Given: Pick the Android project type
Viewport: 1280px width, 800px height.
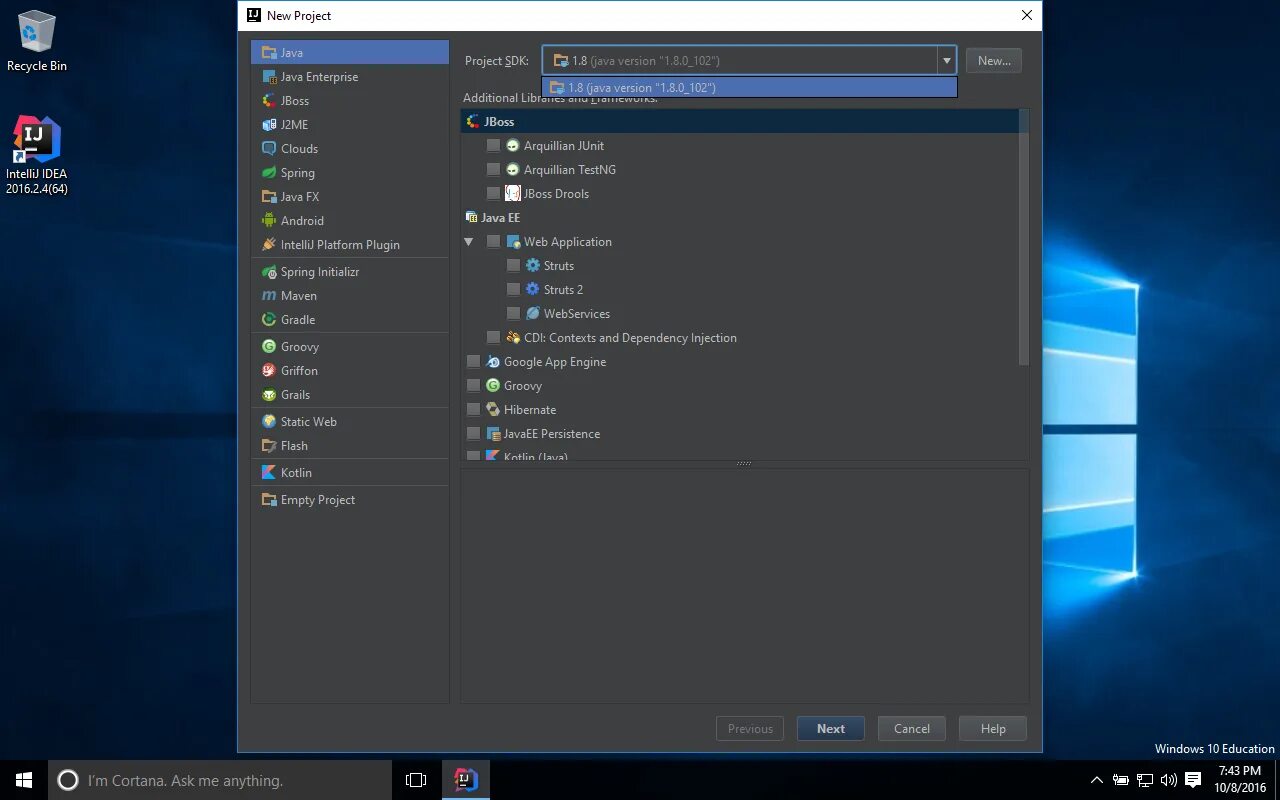Looking at the screenshot, I should point(350,220).
